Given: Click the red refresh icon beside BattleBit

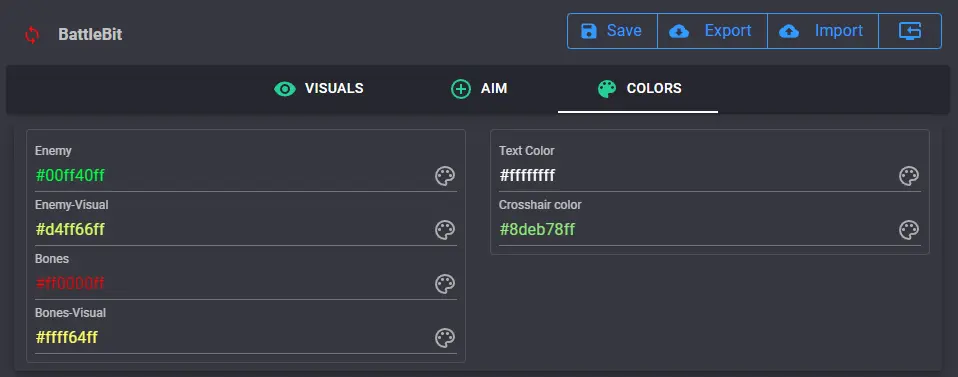Looking at the screenshot, I should click(x=32, y=35).
